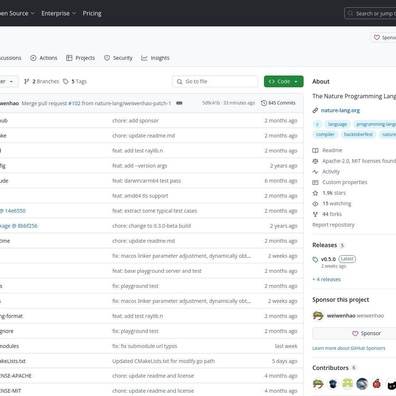Screen dimensions: 396x396
Task: Click the git branch icon beside Branches
Action: point(27,81)
